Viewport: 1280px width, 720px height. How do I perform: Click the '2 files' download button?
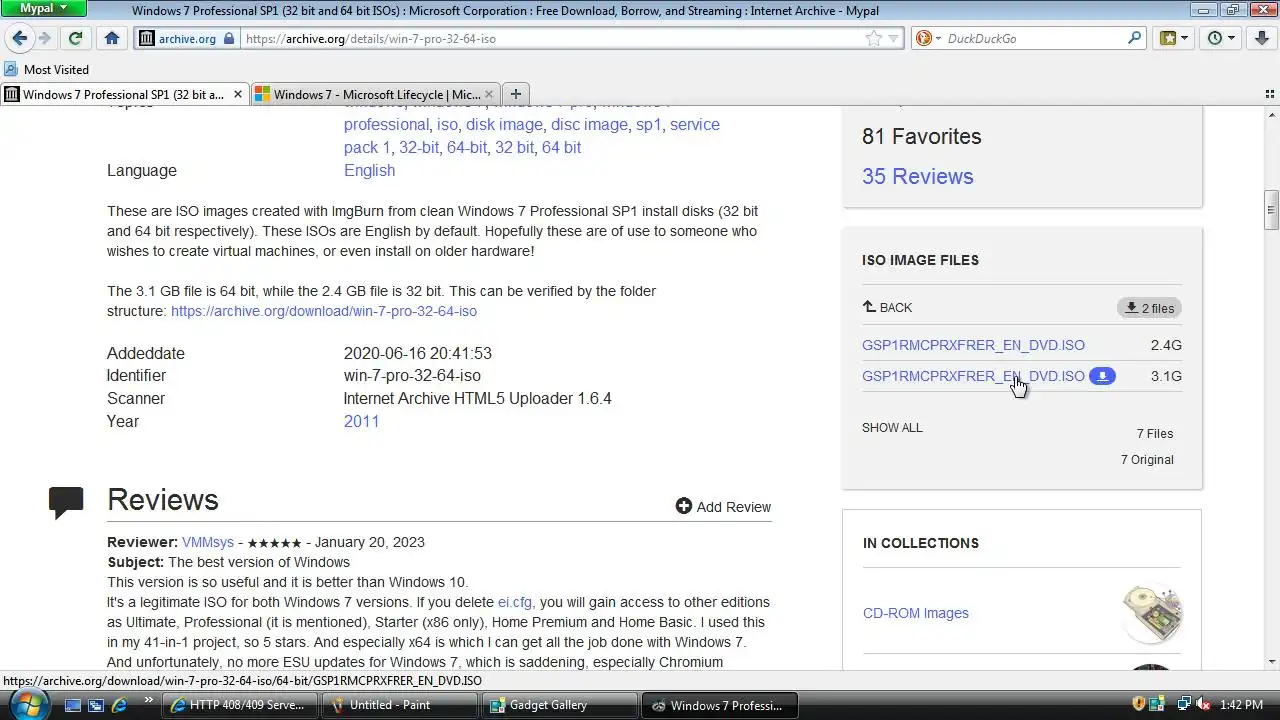pos(1149,308)
